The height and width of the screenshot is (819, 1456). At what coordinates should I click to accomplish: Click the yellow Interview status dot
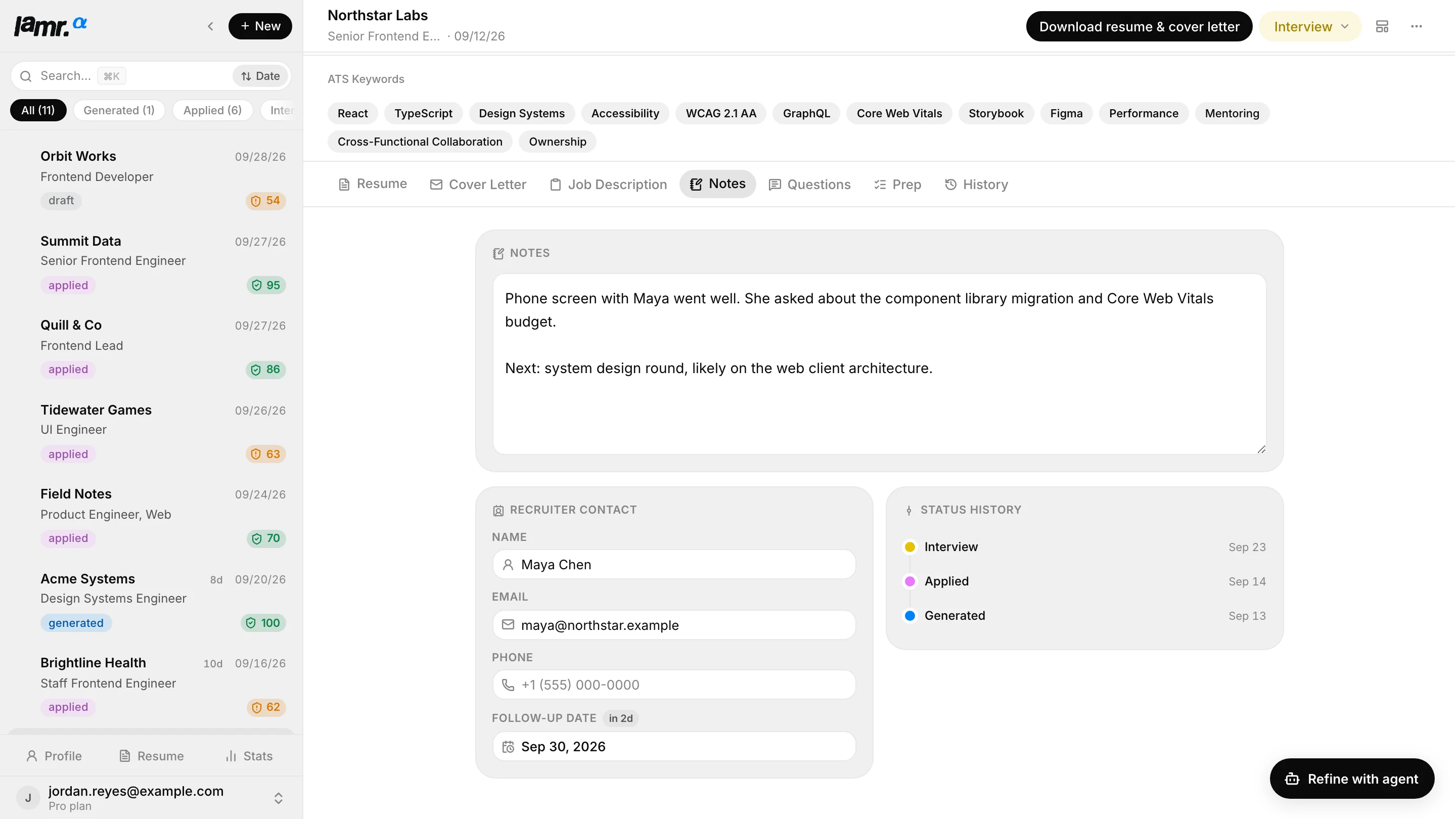coord(910,547)
